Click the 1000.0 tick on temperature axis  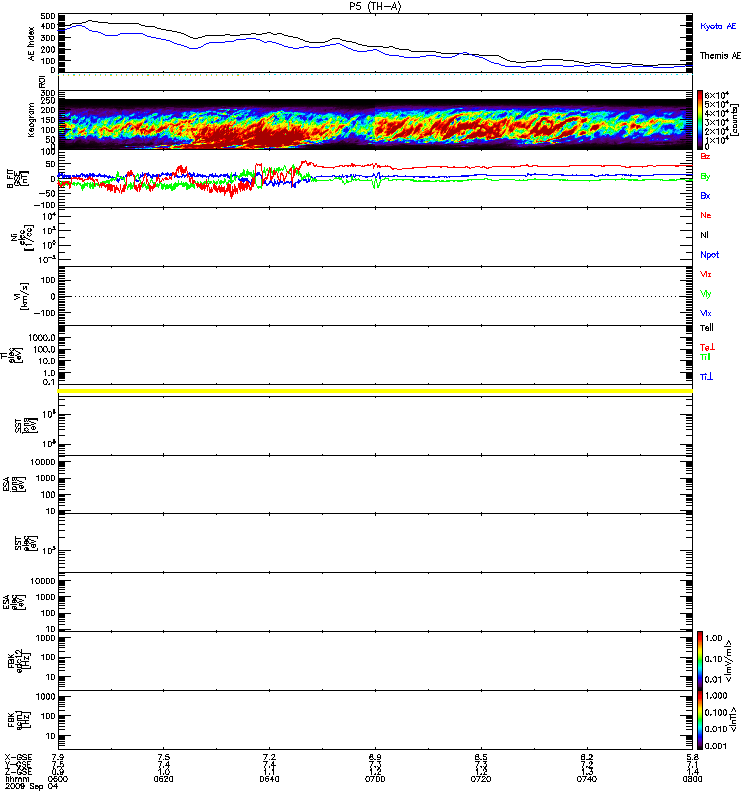[42, 338]
